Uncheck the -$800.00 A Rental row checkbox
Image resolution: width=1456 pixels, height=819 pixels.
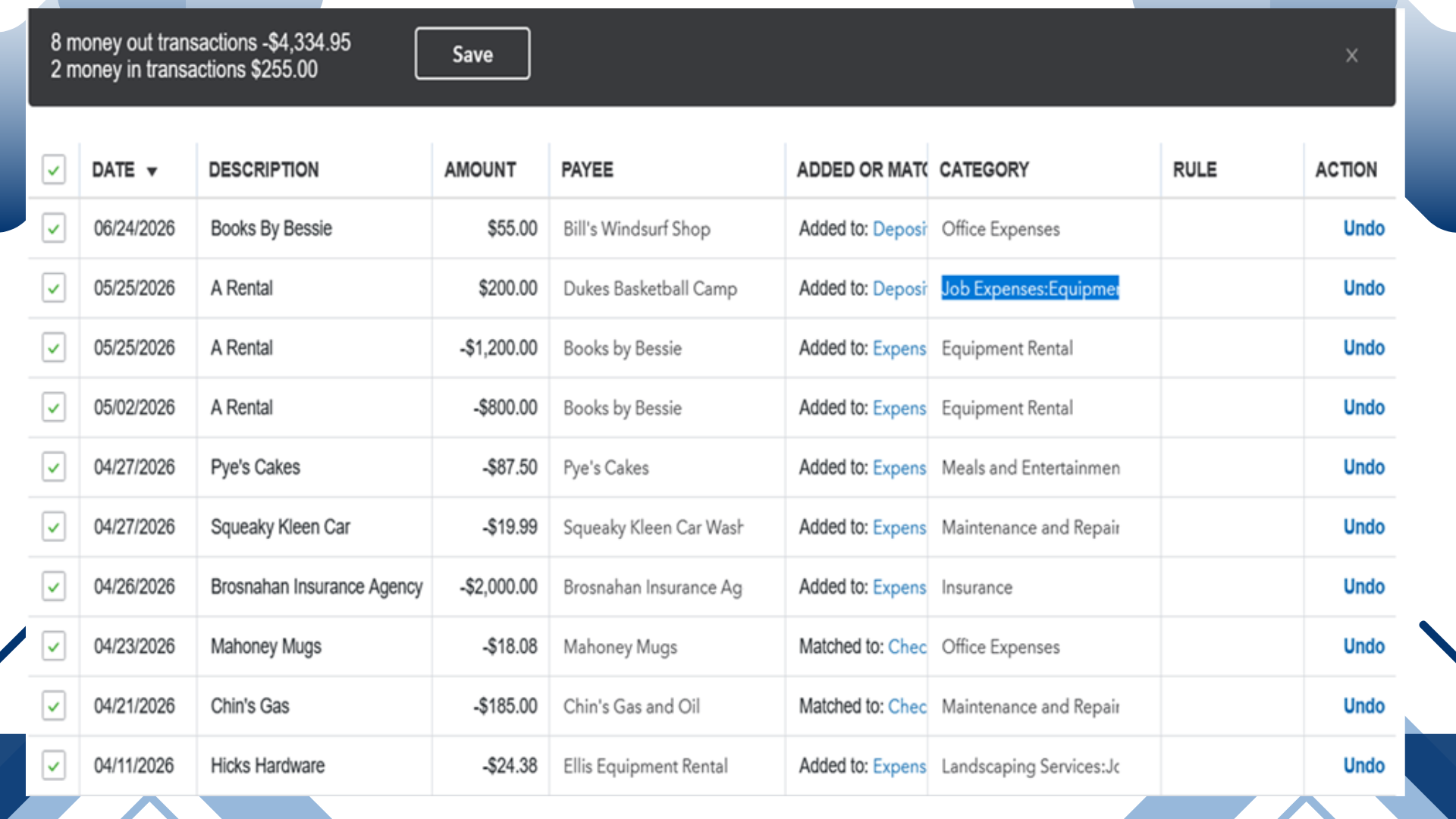tap(54, 407)
